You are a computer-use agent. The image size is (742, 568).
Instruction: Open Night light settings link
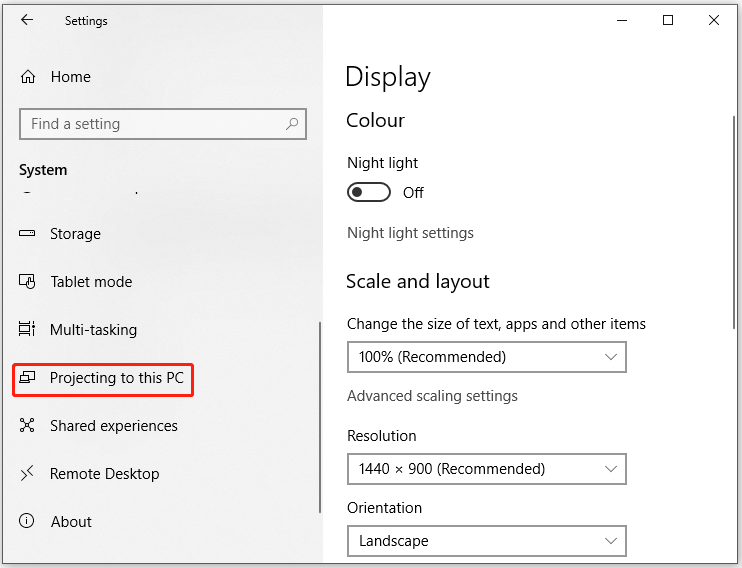(x=410, y=233)
